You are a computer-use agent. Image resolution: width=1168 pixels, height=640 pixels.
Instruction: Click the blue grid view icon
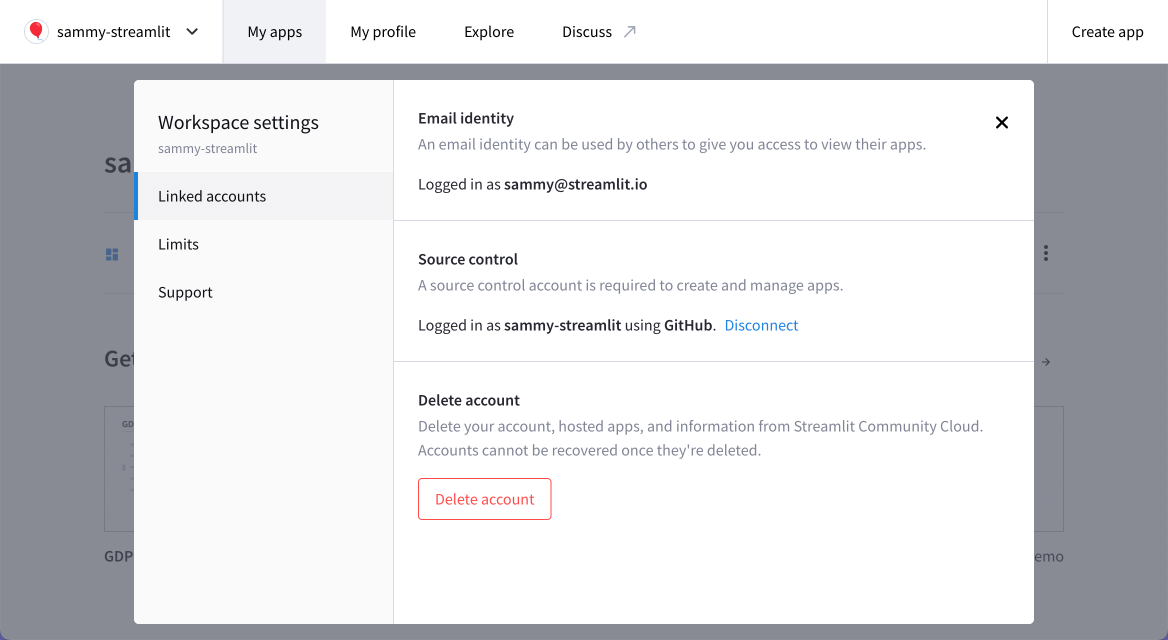(x=112, y=253)
